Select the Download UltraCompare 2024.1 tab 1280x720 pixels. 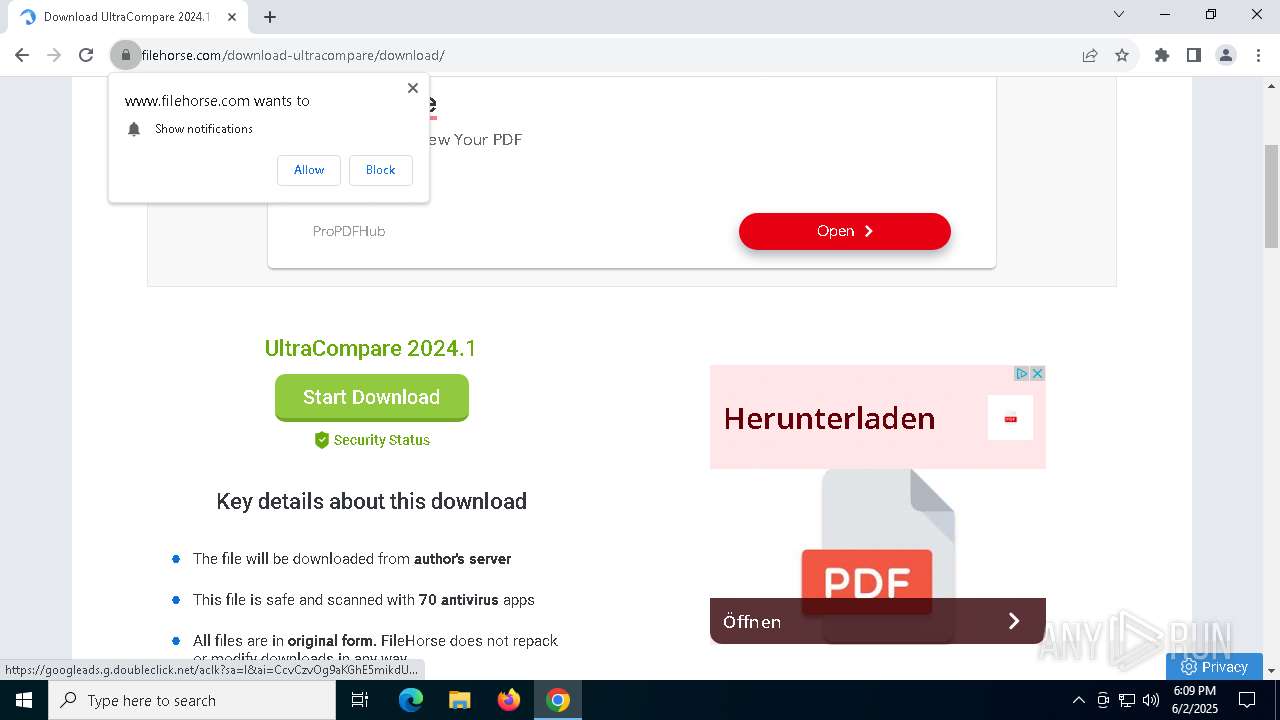point(125,17)
